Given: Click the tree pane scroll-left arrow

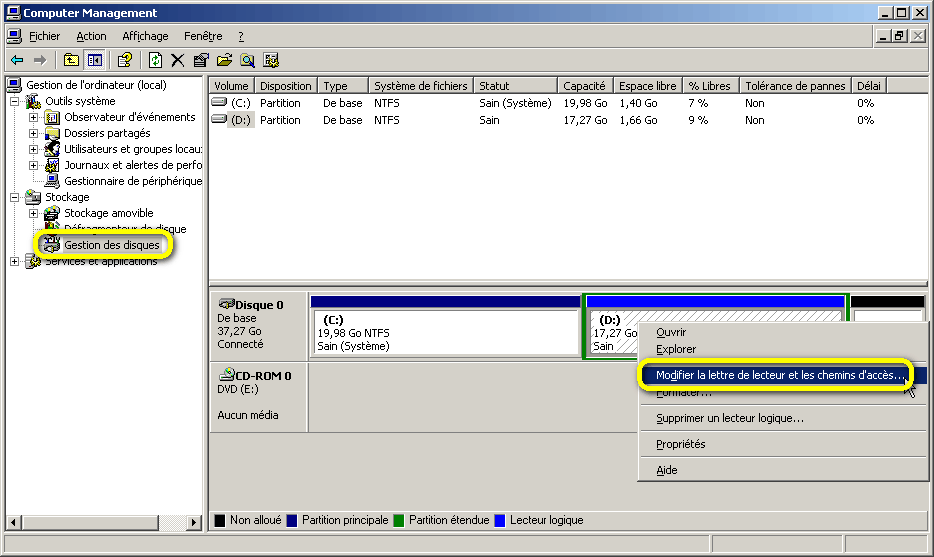Looking at the screenshot, I should tap(13, 522).
